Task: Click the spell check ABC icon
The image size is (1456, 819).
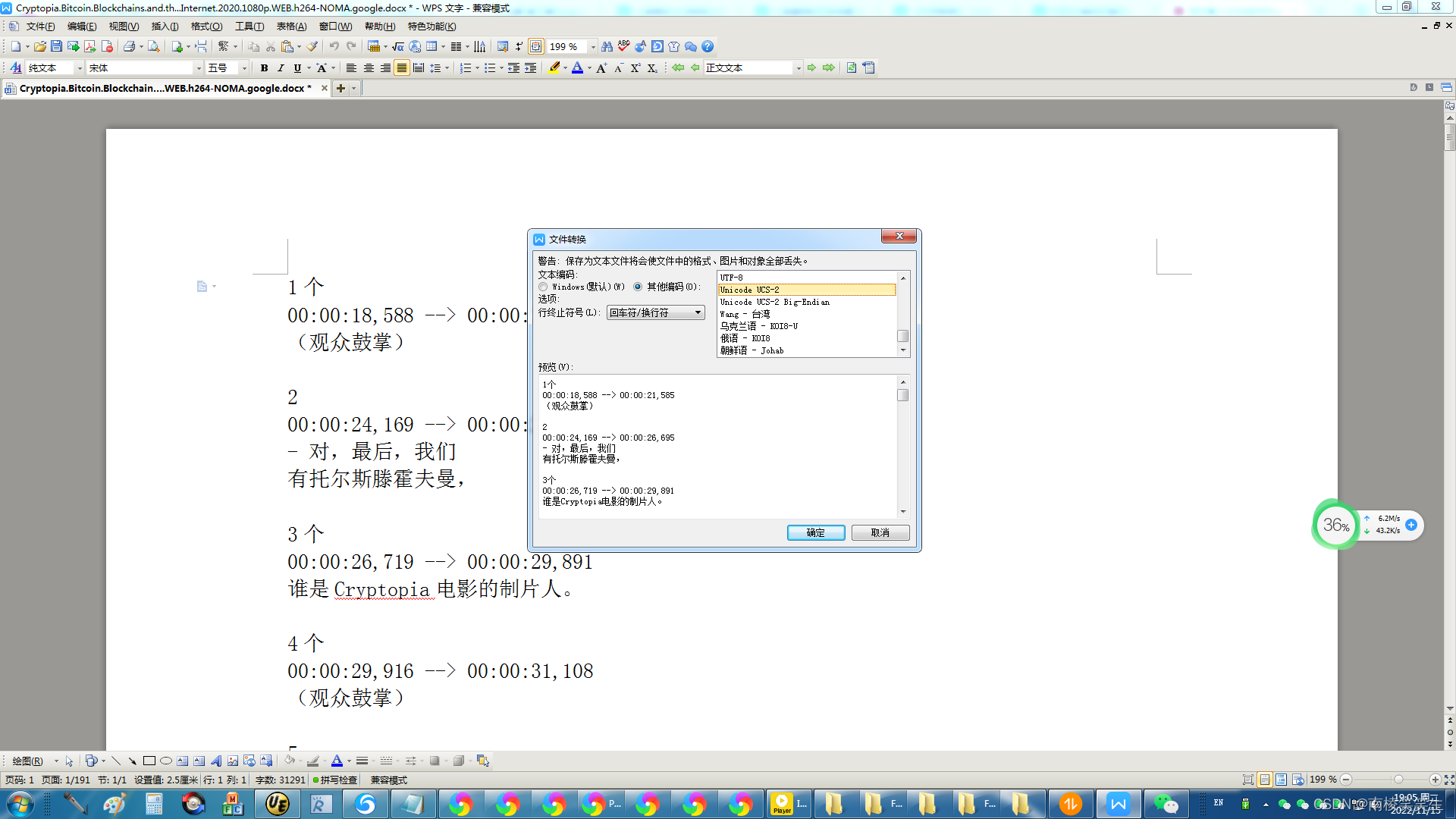Action: tap(623, 46)
